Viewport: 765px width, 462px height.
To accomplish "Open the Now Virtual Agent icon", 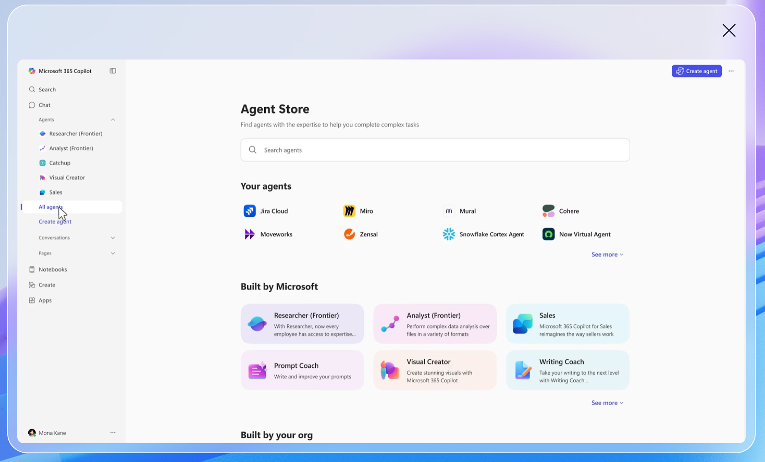I will (548, 234).
